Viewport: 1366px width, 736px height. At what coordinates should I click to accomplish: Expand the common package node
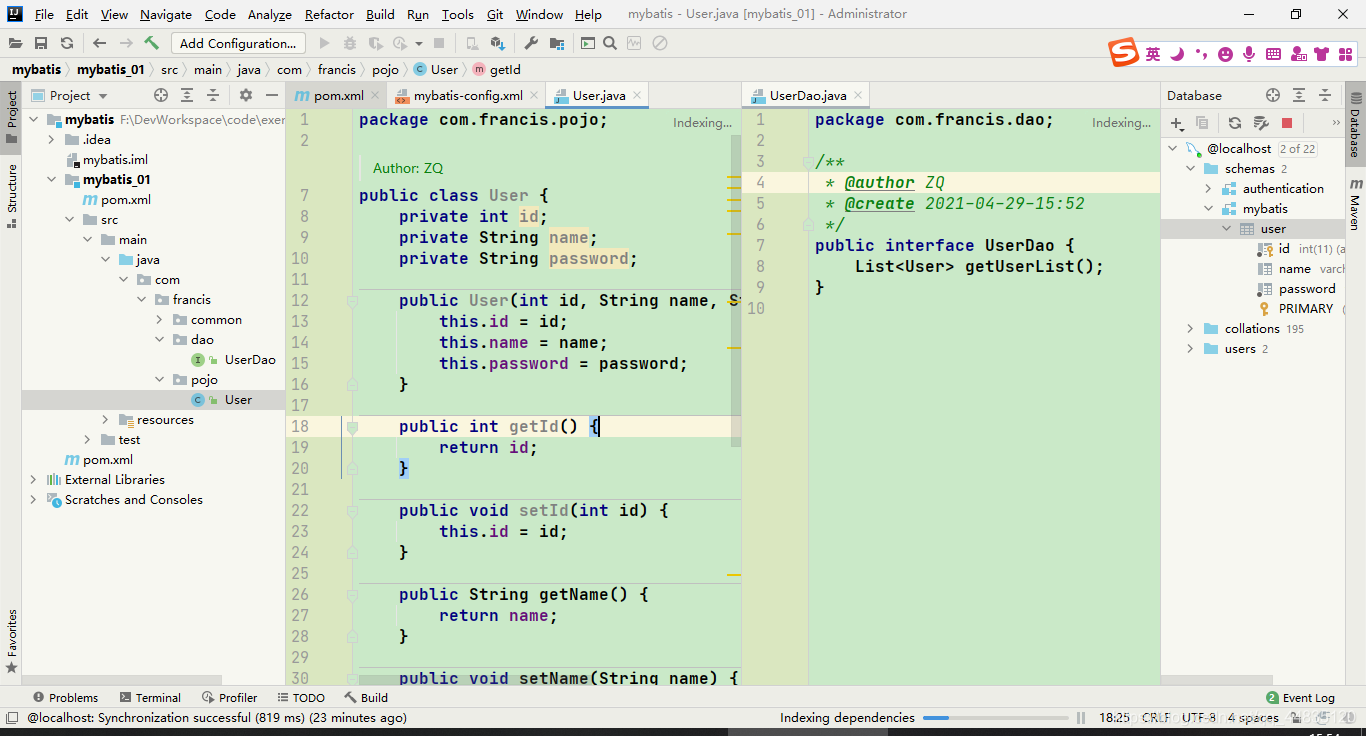pos(160,320)
